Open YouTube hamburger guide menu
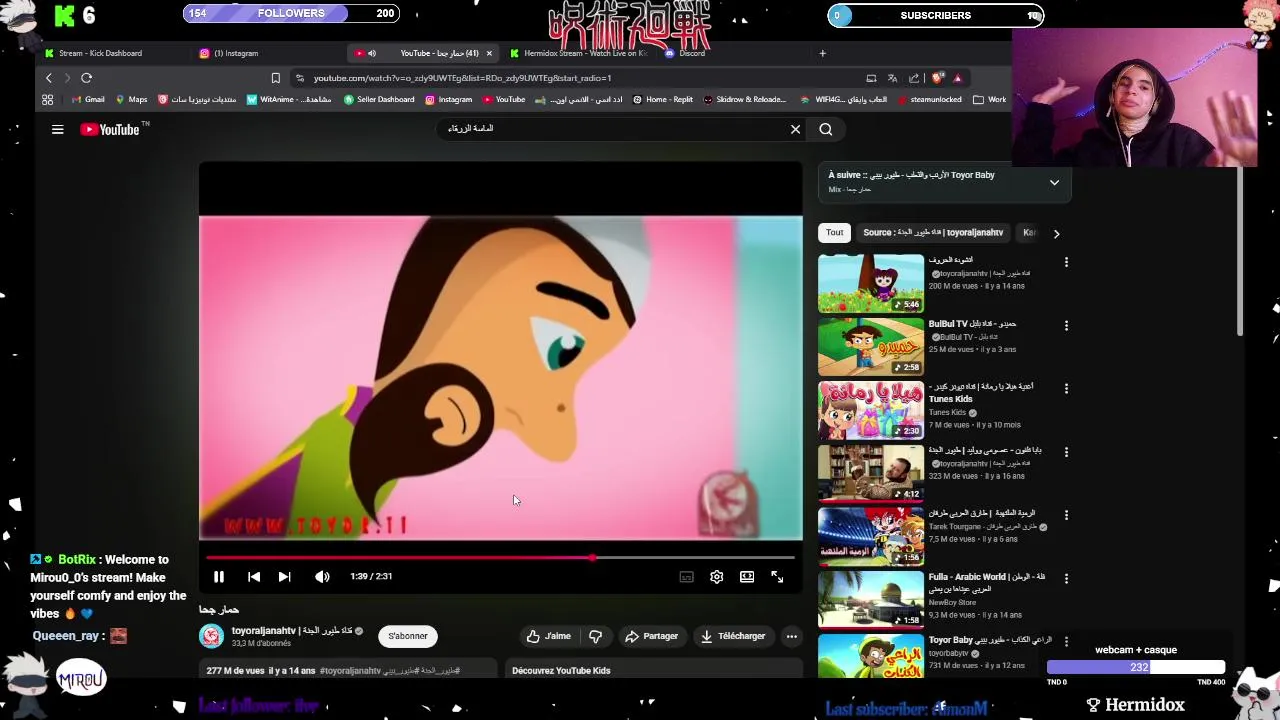Screen dimensions: 1280x720 tap(58, 129)
